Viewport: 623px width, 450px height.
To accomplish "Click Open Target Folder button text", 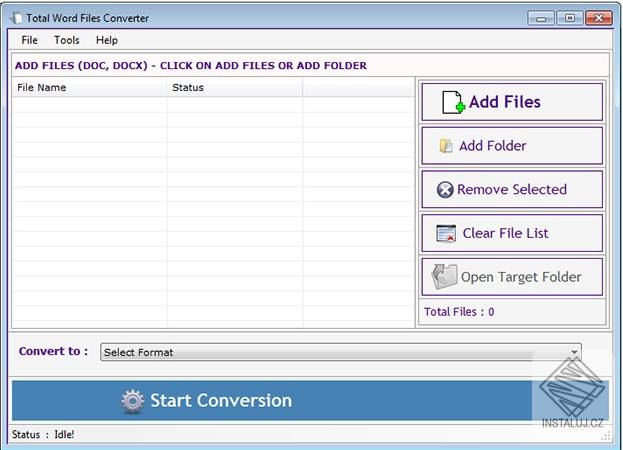I will tap(521, 277).
